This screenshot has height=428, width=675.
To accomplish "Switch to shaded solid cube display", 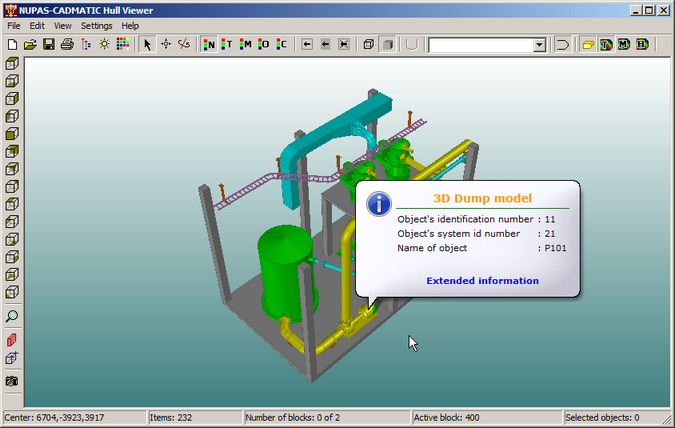I will tap(387, 44).
